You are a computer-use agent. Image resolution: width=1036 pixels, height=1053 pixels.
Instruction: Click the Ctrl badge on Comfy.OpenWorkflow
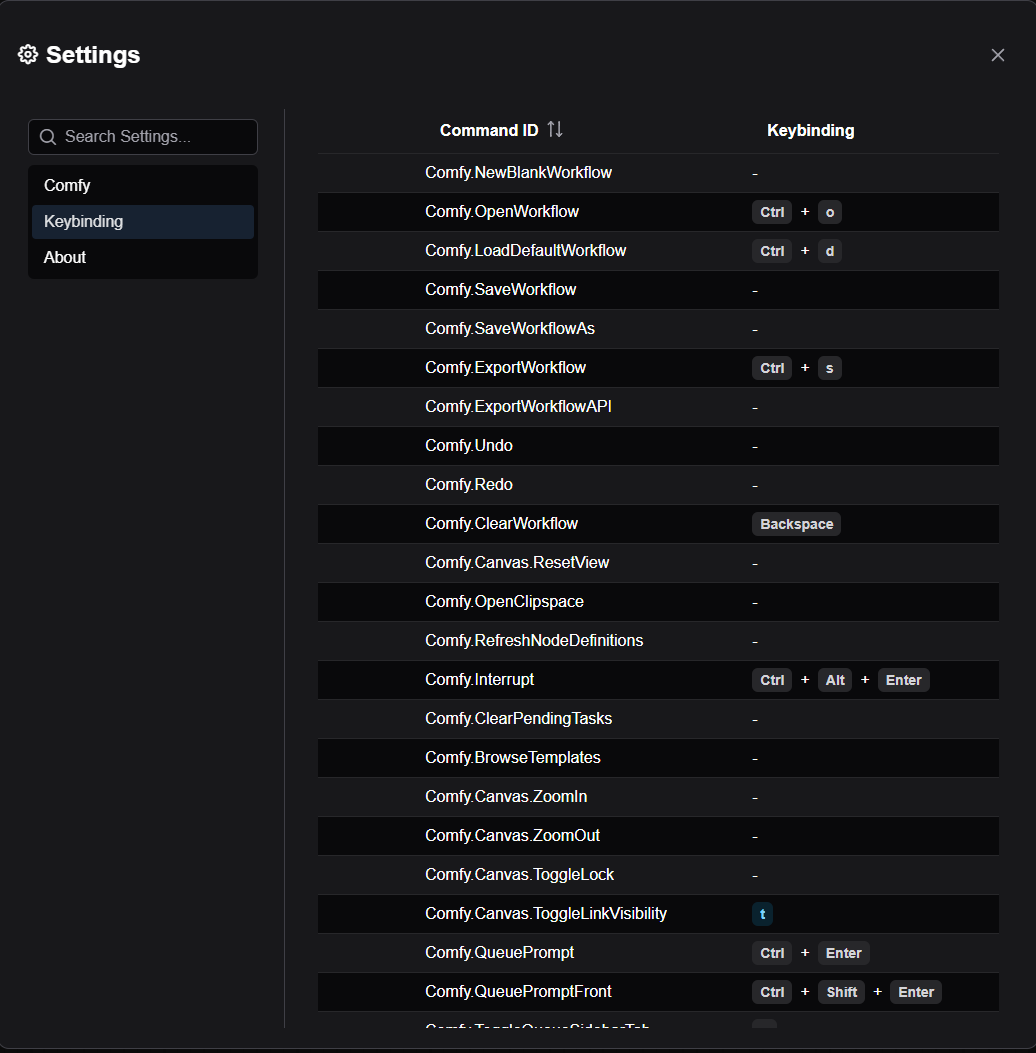(771, 211)
